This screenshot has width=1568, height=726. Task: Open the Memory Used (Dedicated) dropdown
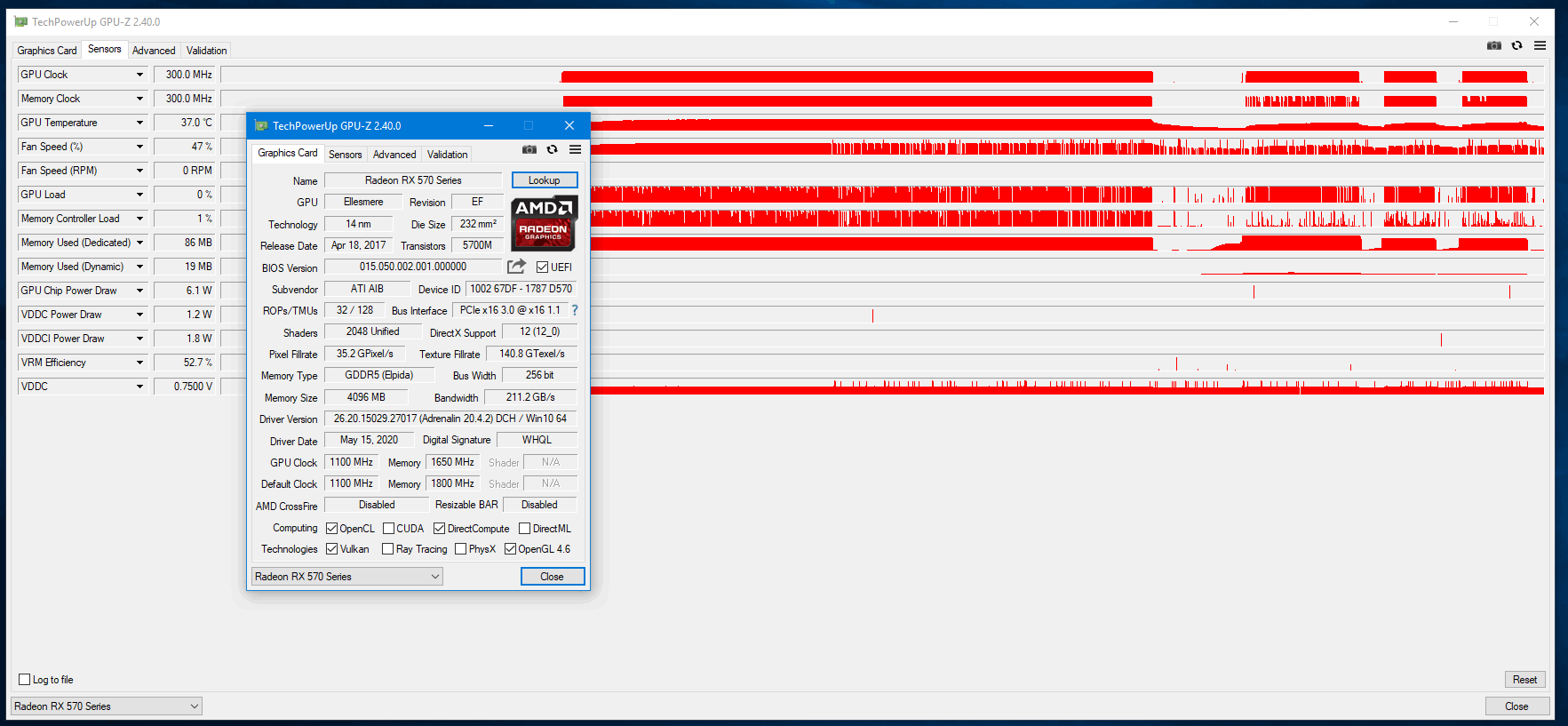[139, 243]
